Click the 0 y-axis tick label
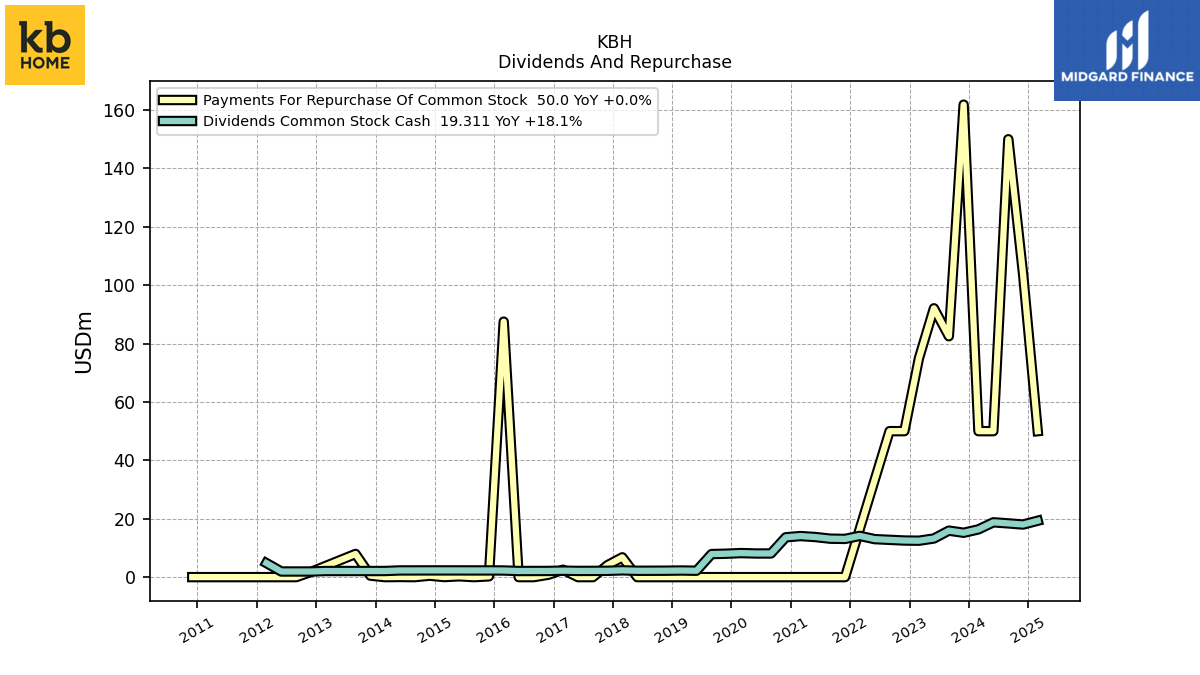Viewport: 1200px width, 675px height. [x=132, y=578]
